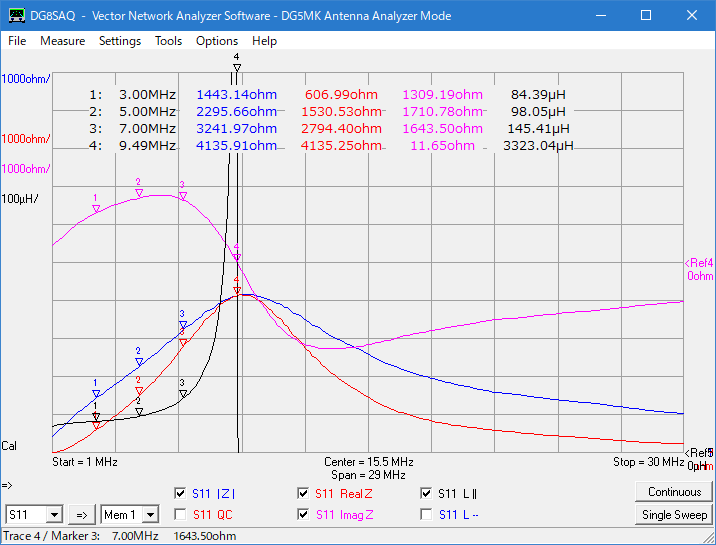Click marker 4 frequency 9.49MHz readout

pyautogui.click(x=147, y=146)
